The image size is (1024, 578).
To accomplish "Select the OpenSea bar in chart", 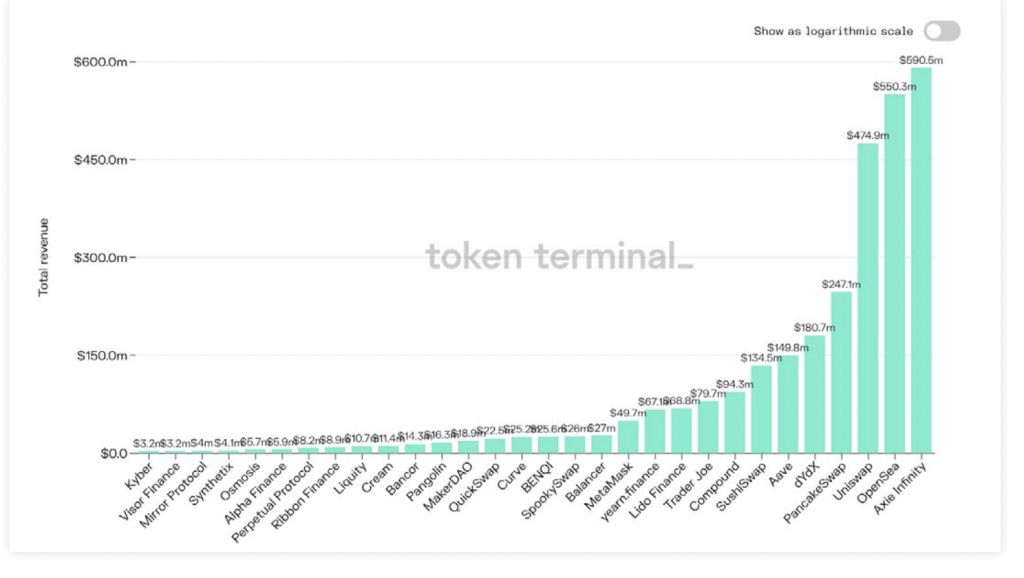I will click(x=895, y=274).
